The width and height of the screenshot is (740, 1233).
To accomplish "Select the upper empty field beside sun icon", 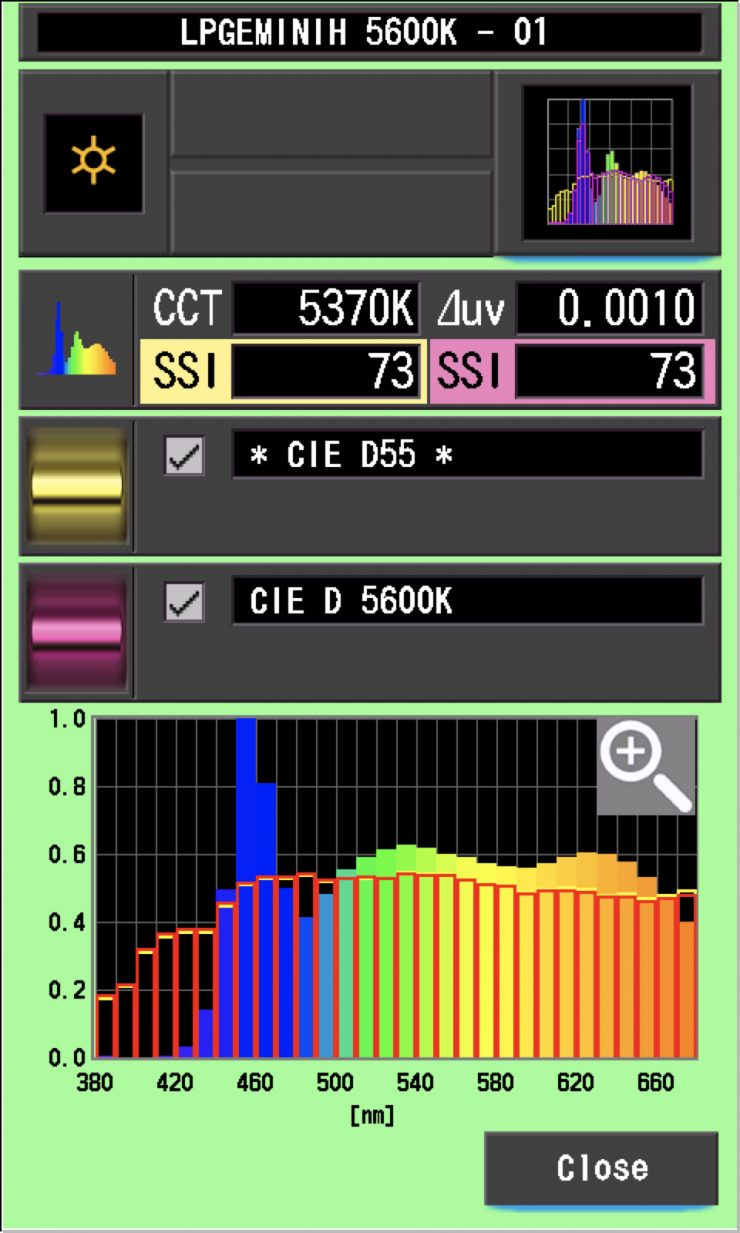I will point(331,114).
